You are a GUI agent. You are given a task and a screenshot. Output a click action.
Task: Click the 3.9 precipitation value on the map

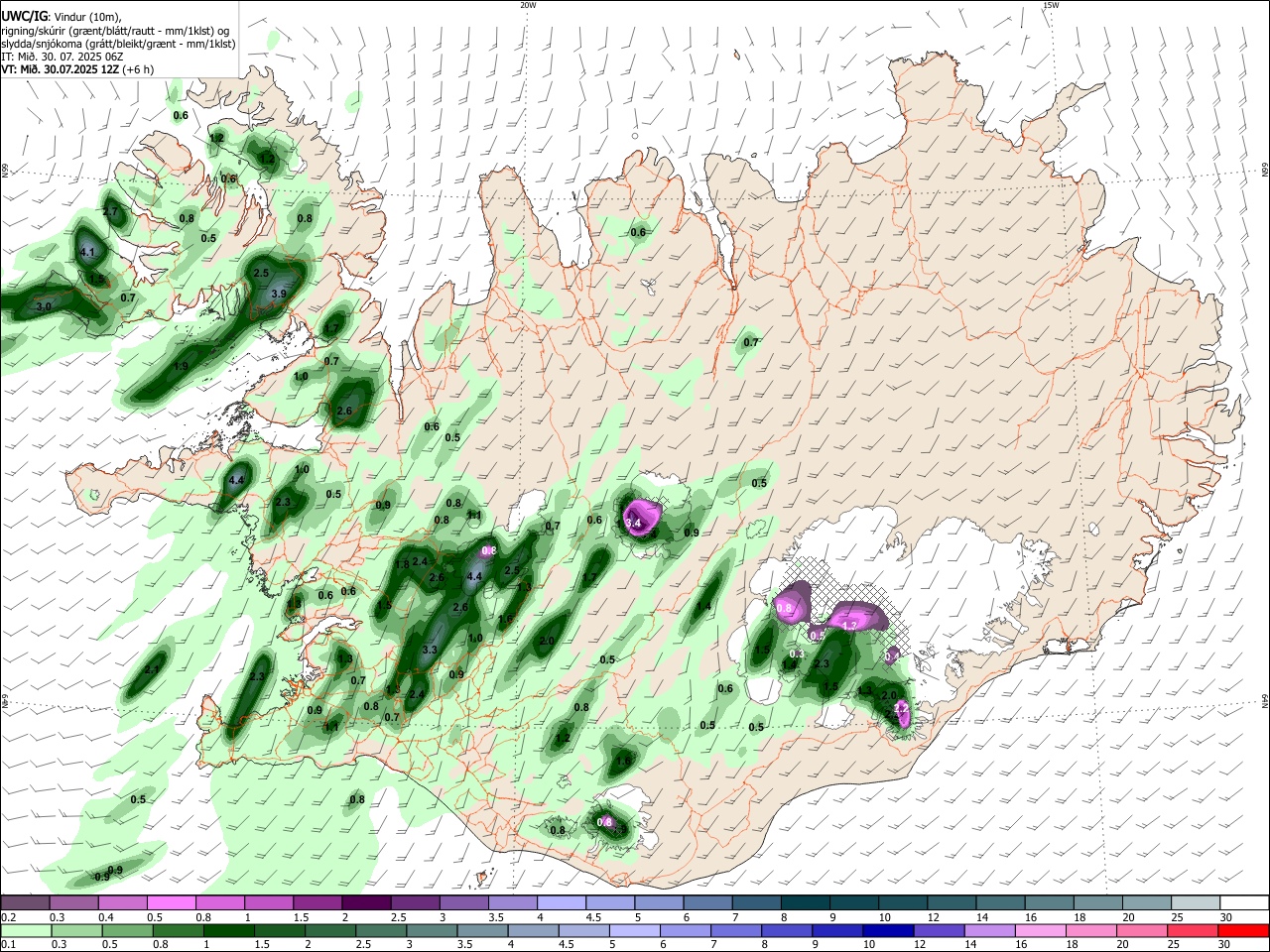pos(279,294)
